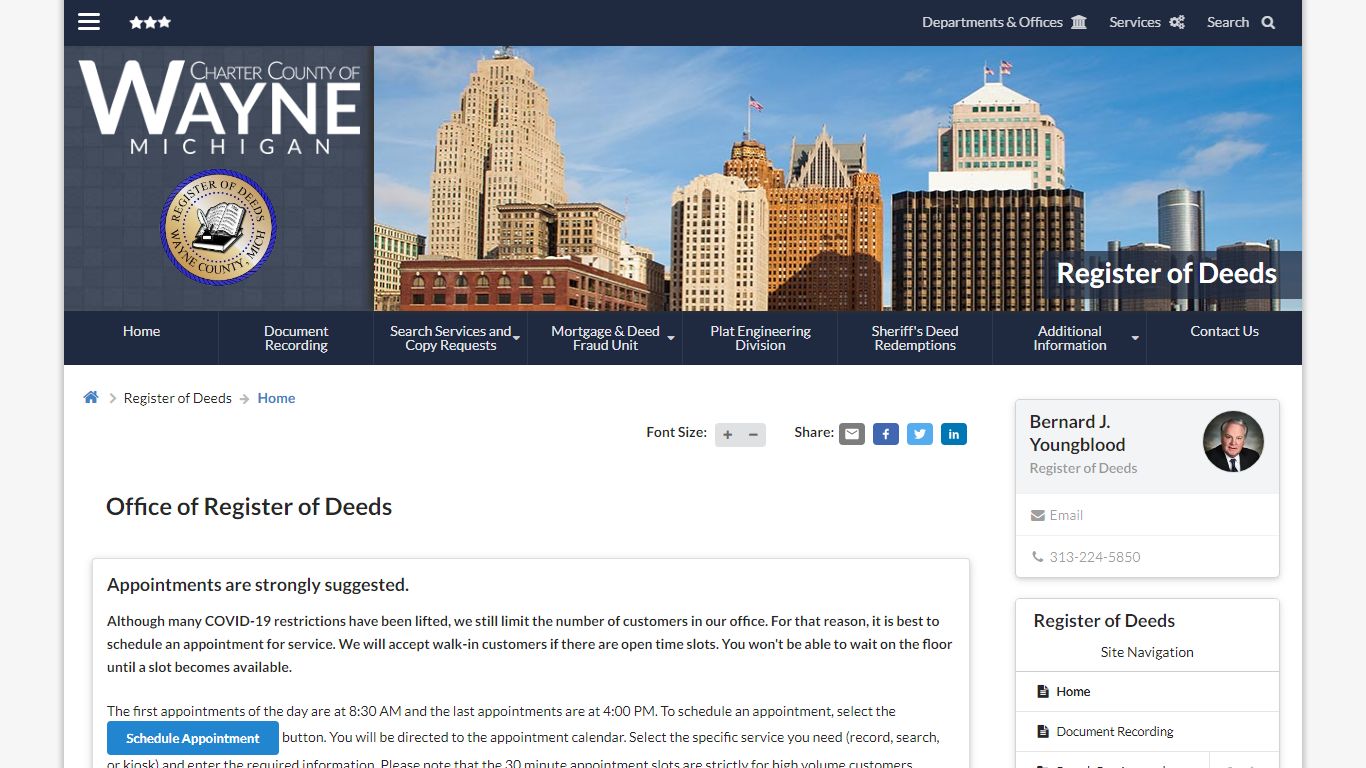Click the Search magnifier icon
1366x768 pixels.
tap(1268, 22)
